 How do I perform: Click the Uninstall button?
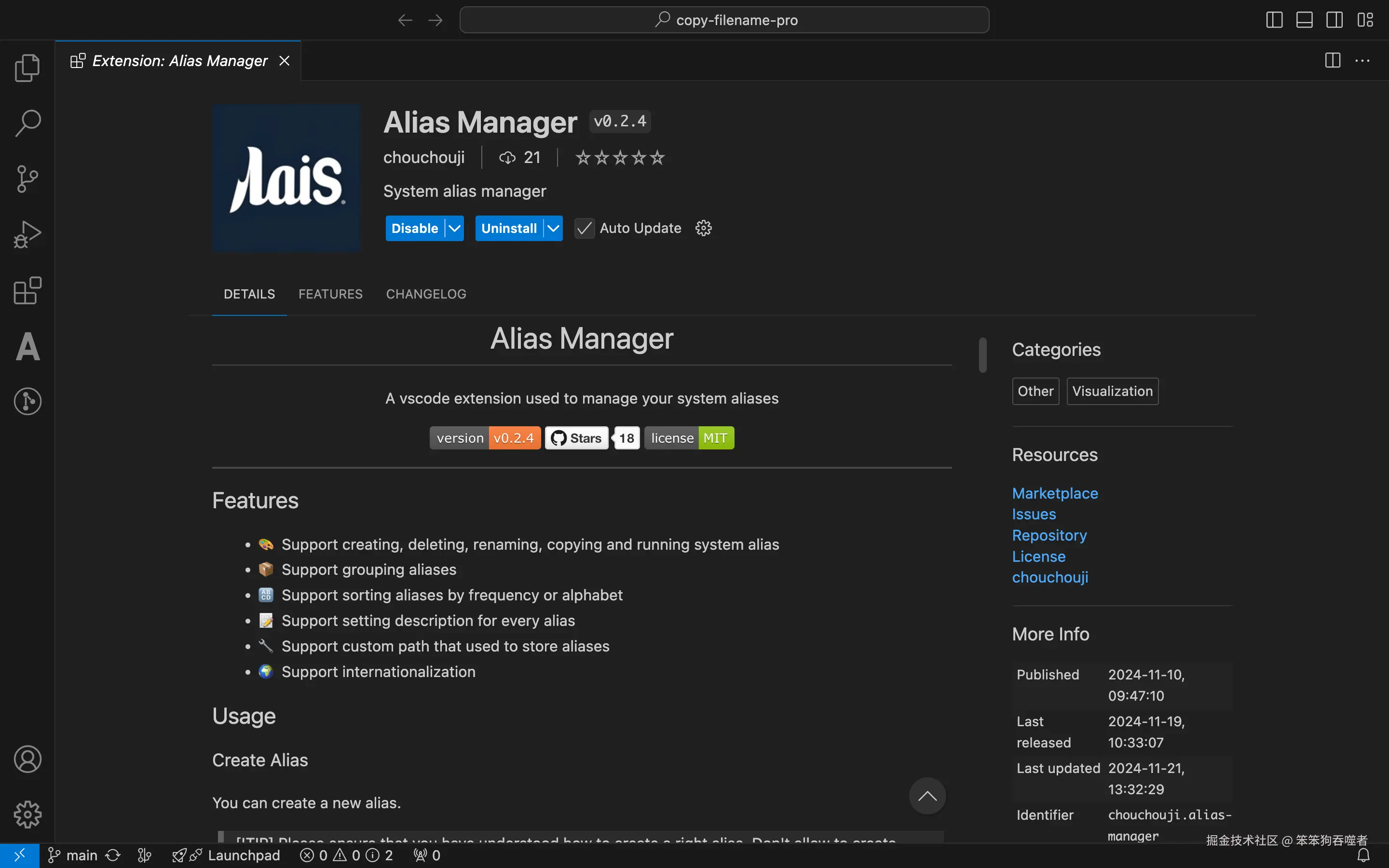pyautogui.click(x=508, y=228)
